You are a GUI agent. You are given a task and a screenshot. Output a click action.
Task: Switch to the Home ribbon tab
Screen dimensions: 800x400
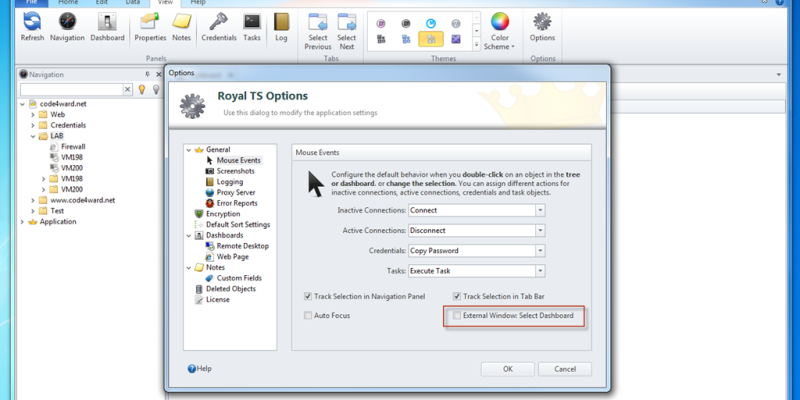(x=68, y=3)
